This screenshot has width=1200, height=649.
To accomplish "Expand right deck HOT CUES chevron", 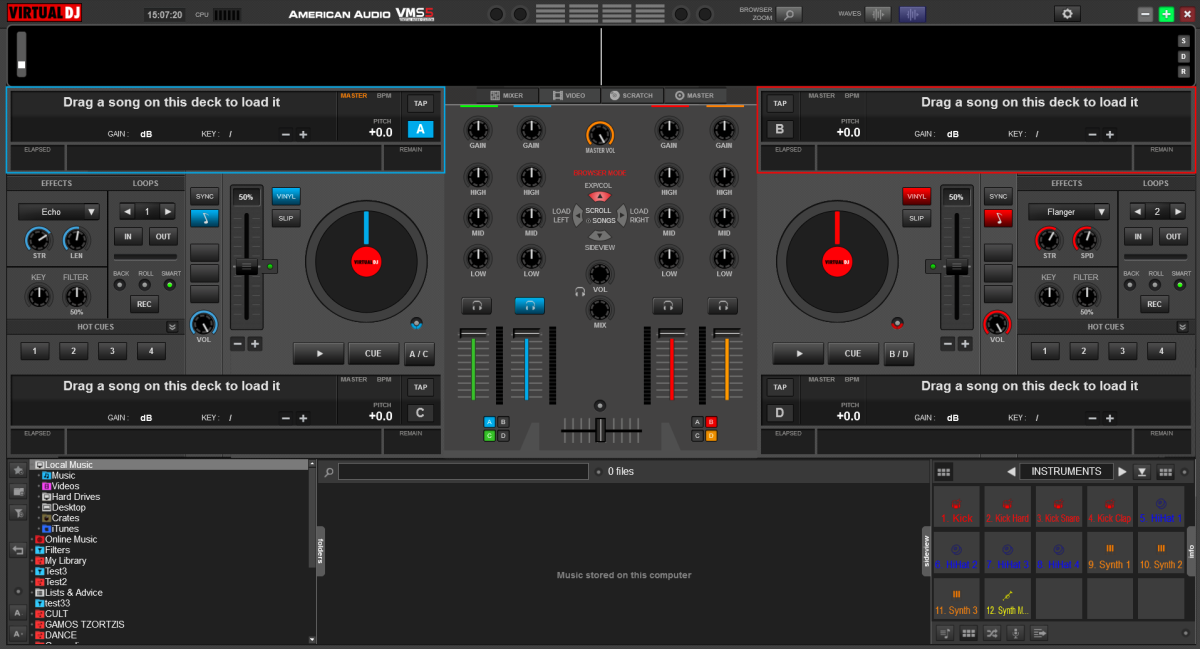I will point(1183,327).
